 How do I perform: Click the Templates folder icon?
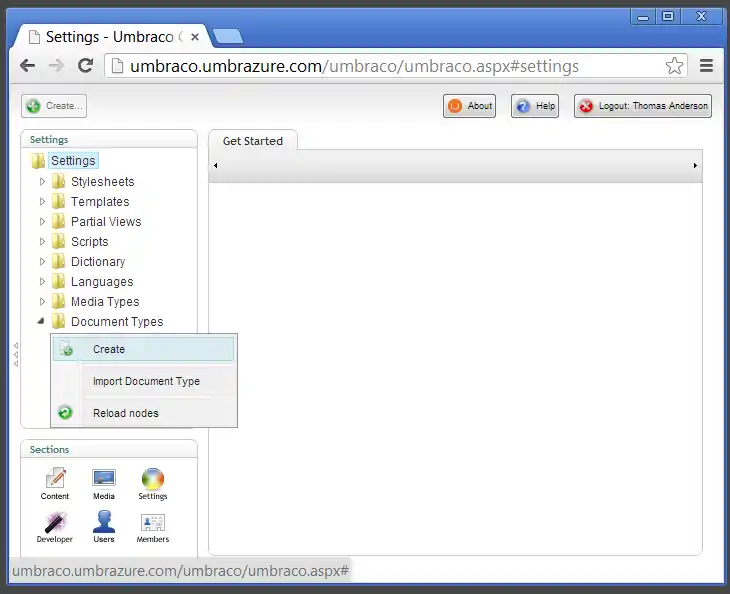tap(58, 201)
